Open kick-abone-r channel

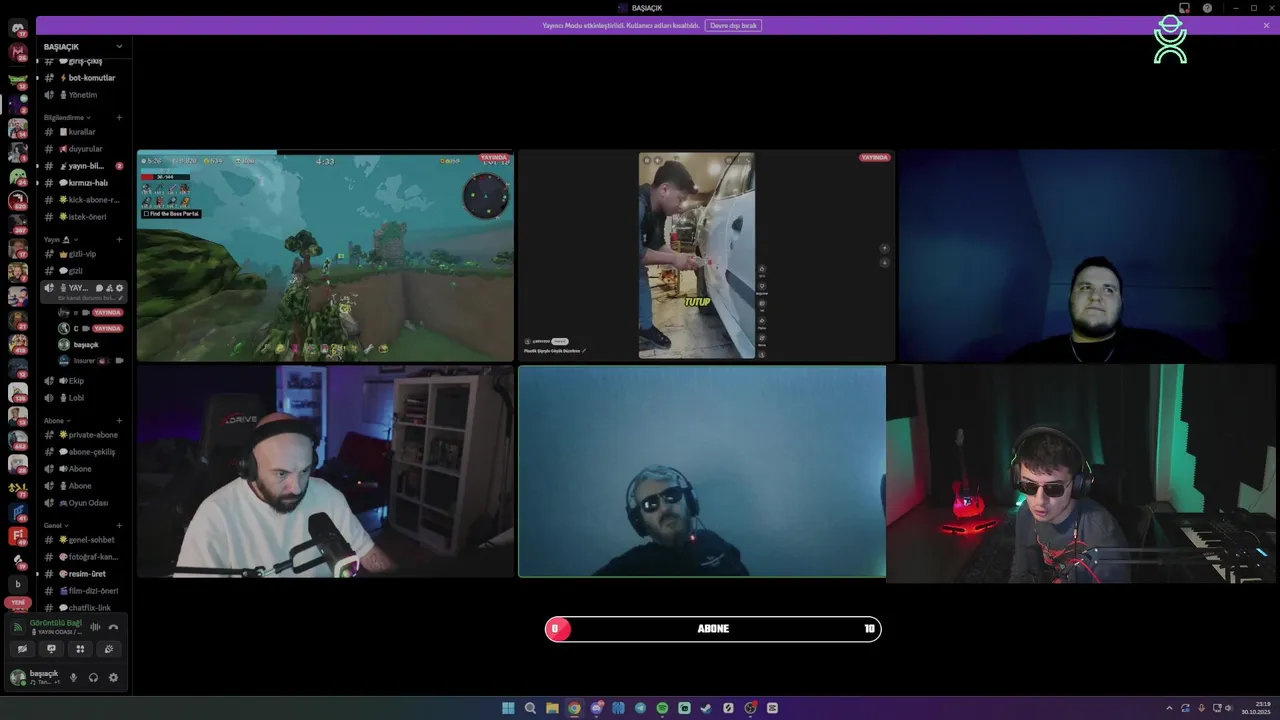[x=83, y=200]
